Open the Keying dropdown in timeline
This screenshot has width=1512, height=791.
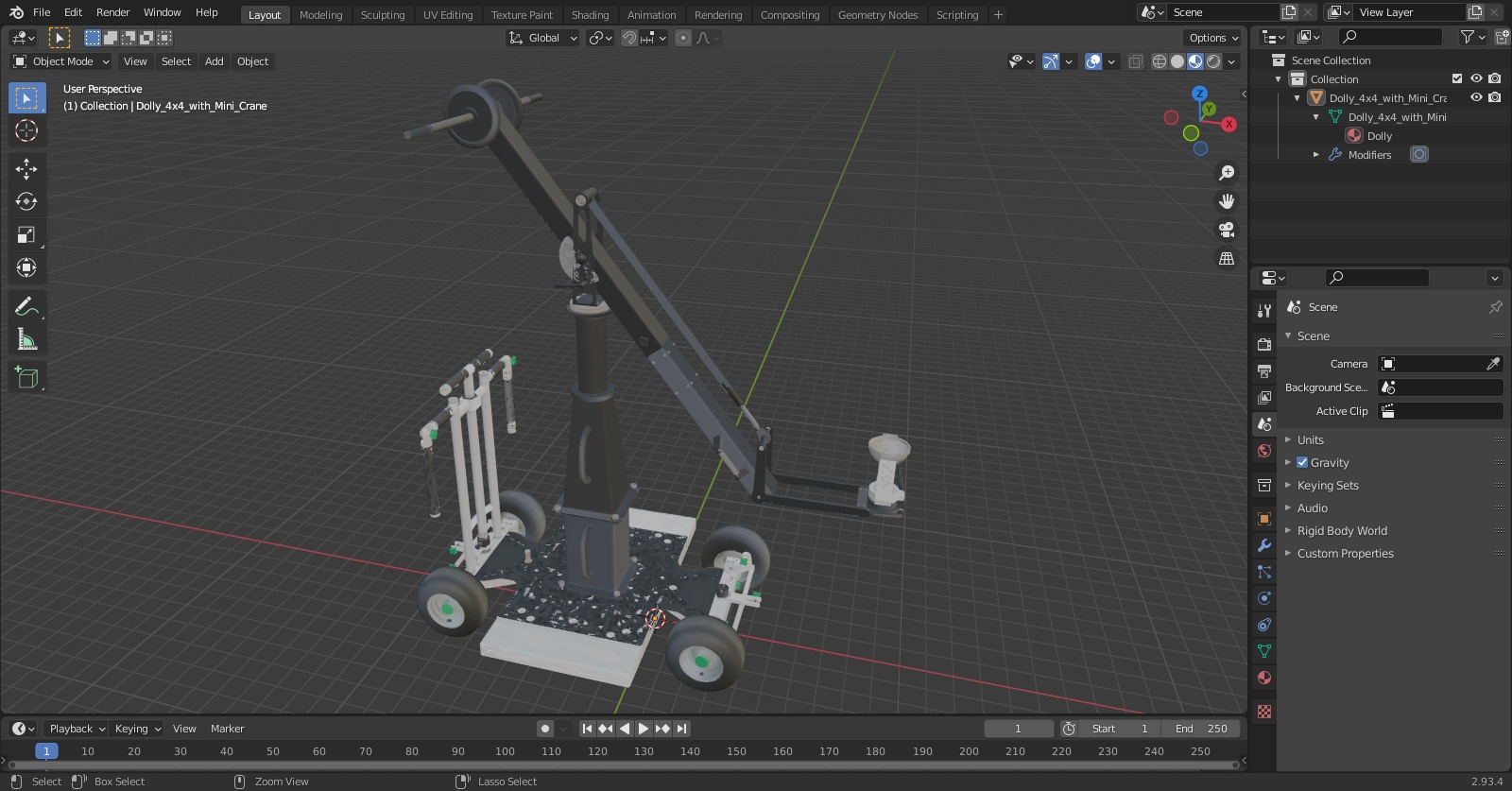tap(137, 729)
